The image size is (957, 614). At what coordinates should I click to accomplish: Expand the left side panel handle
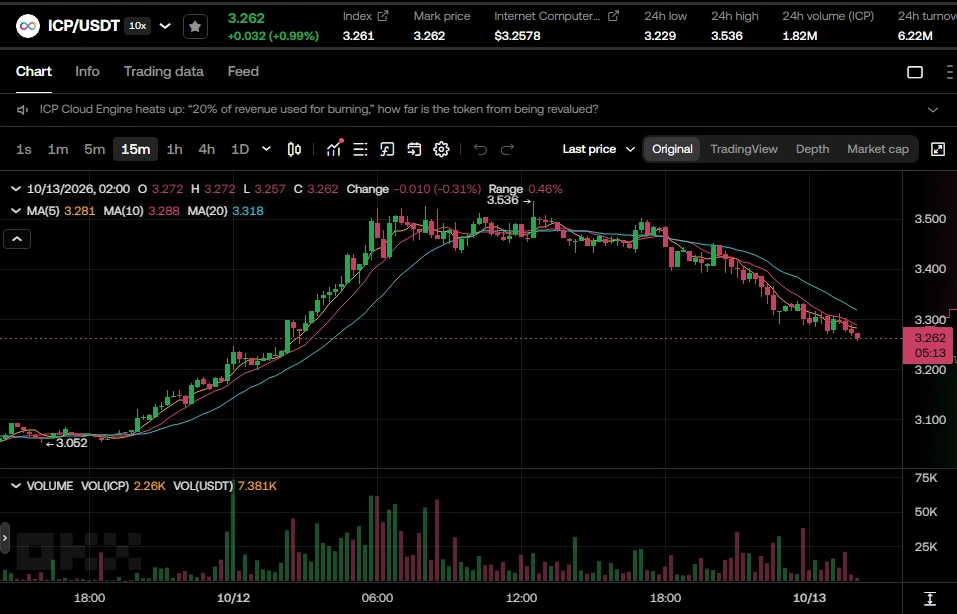(5, 538)
